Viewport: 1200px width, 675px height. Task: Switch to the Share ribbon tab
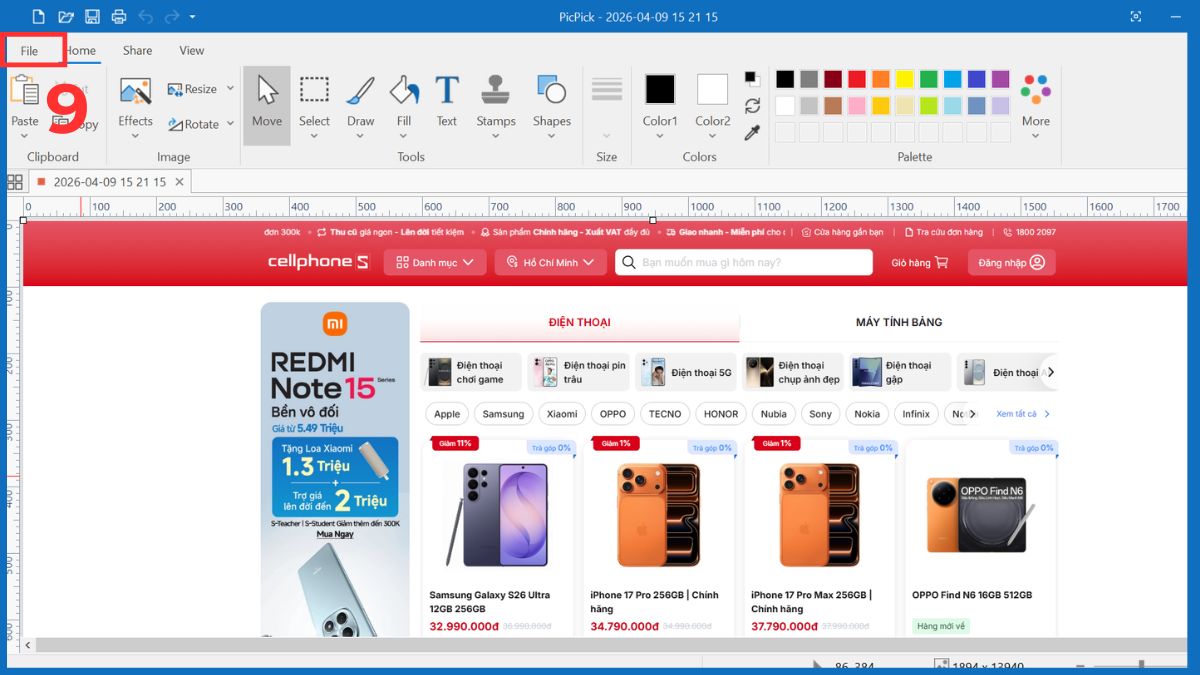click(x=138, y=51)
